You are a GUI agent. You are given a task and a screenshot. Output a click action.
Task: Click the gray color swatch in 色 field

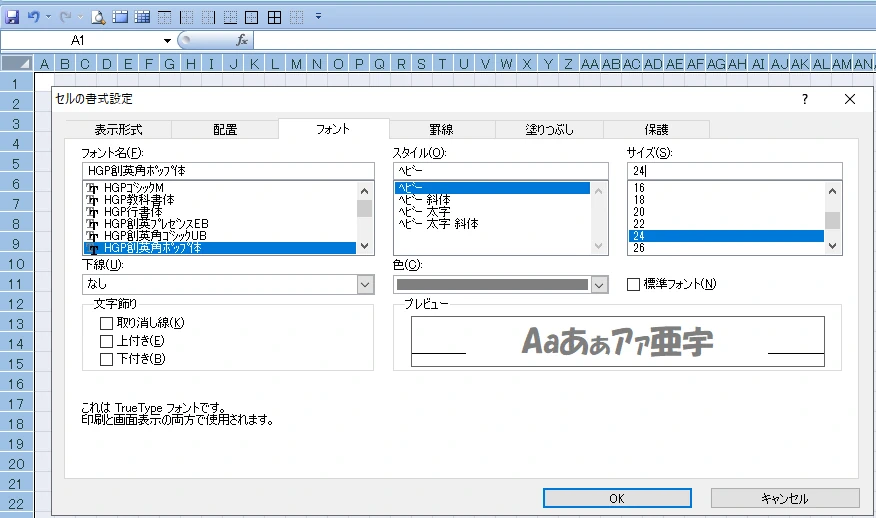tap(492, 285)
